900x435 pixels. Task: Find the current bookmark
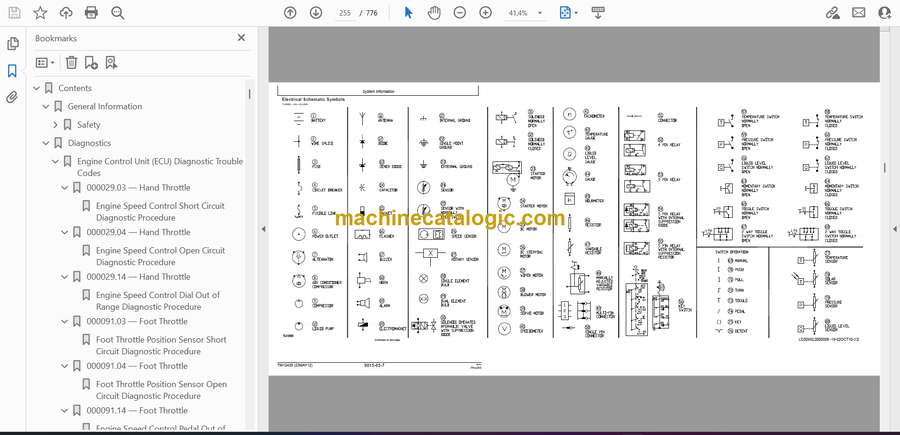(x=111, y=63)
